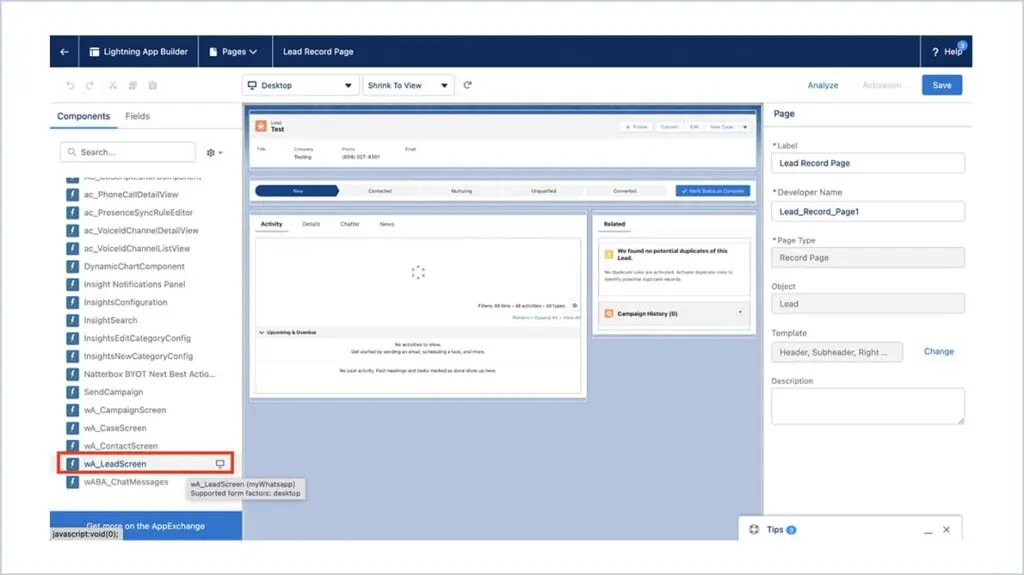
Task: Select wA_CampaignScreen component icon
Action: click(x=72, y=410)
